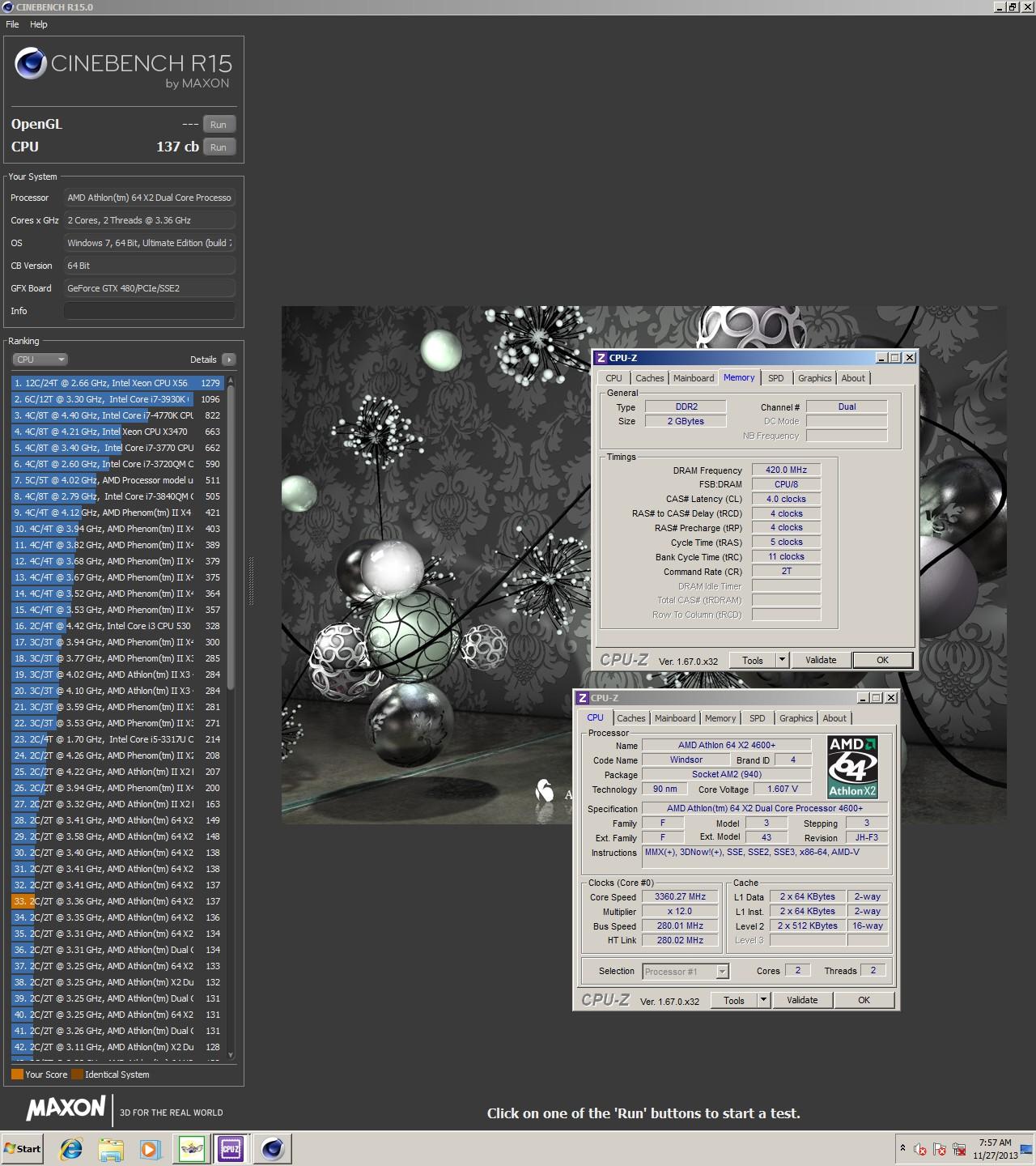This screenshot has height=1166, width=1036.
Task: Open Internet Explorer from the taskbar
Action: click(71, 1148)
